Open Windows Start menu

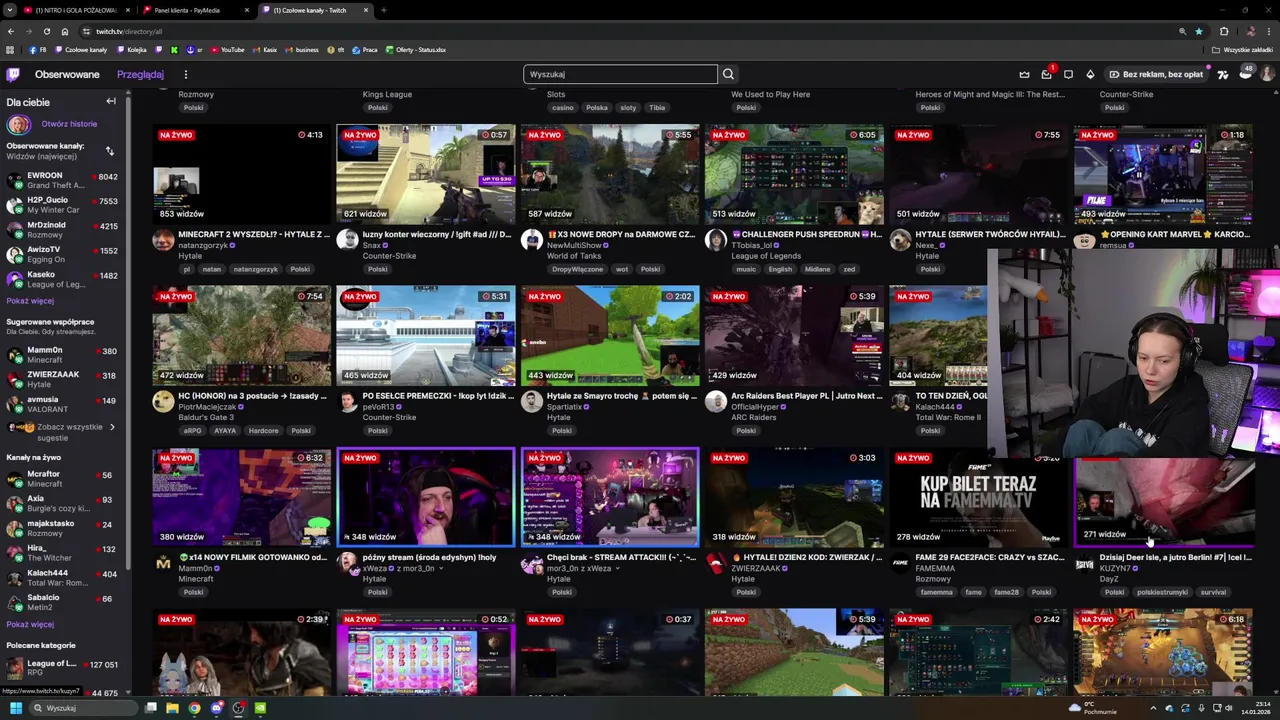pos(16,708)
